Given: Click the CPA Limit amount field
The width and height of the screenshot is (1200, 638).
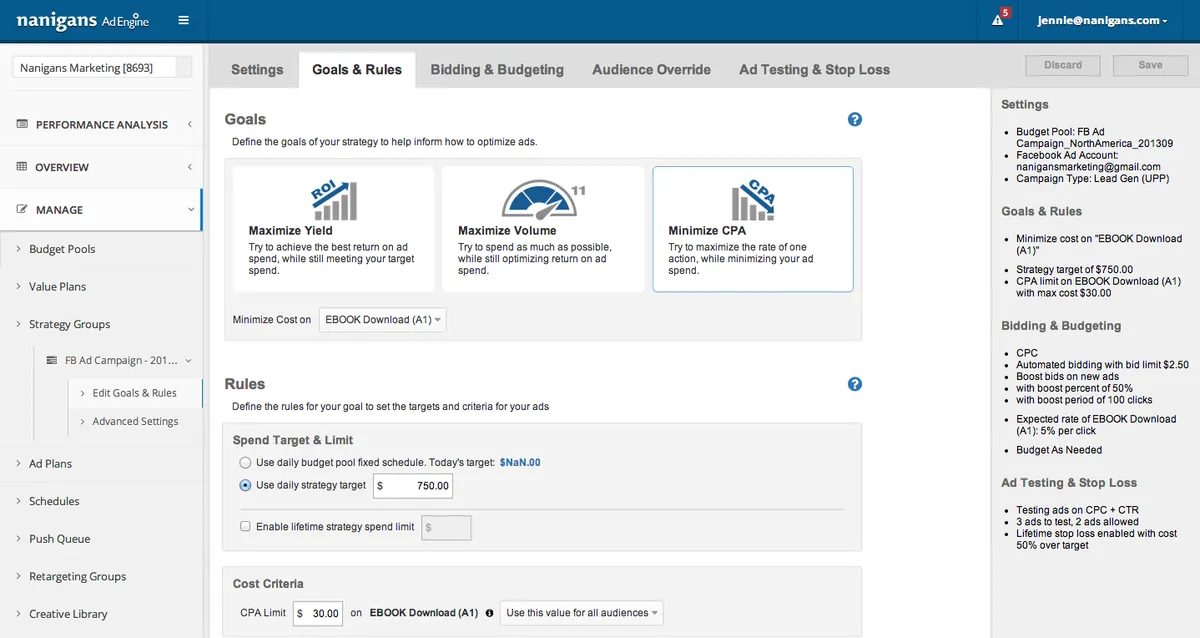Looking at the screenshot, I should click(x=319, y=613).
